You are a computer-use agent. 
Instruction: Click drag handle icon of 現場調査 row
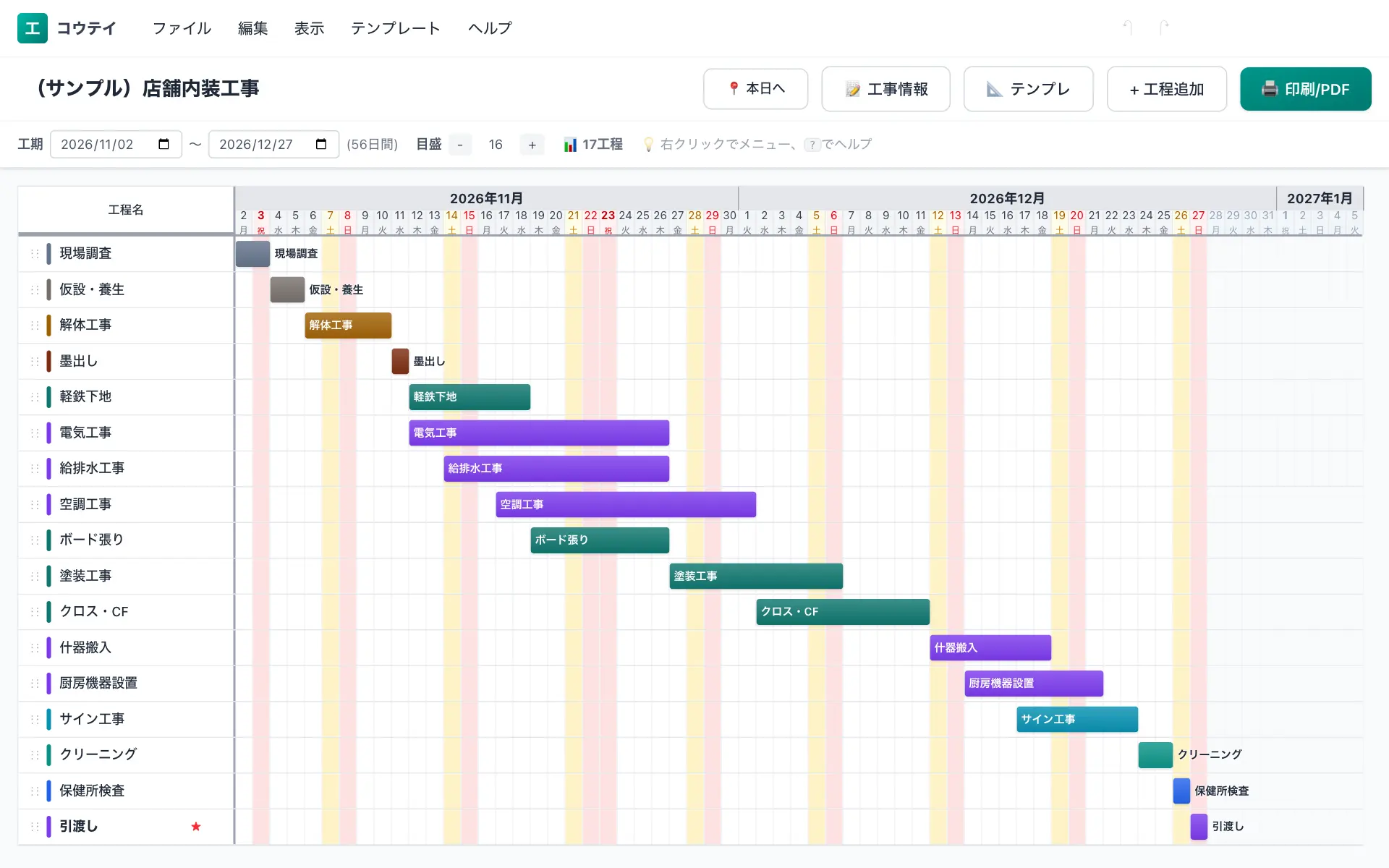34,253
